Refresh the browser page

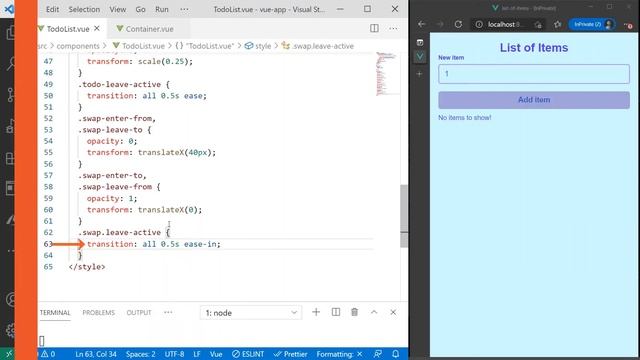458,24
